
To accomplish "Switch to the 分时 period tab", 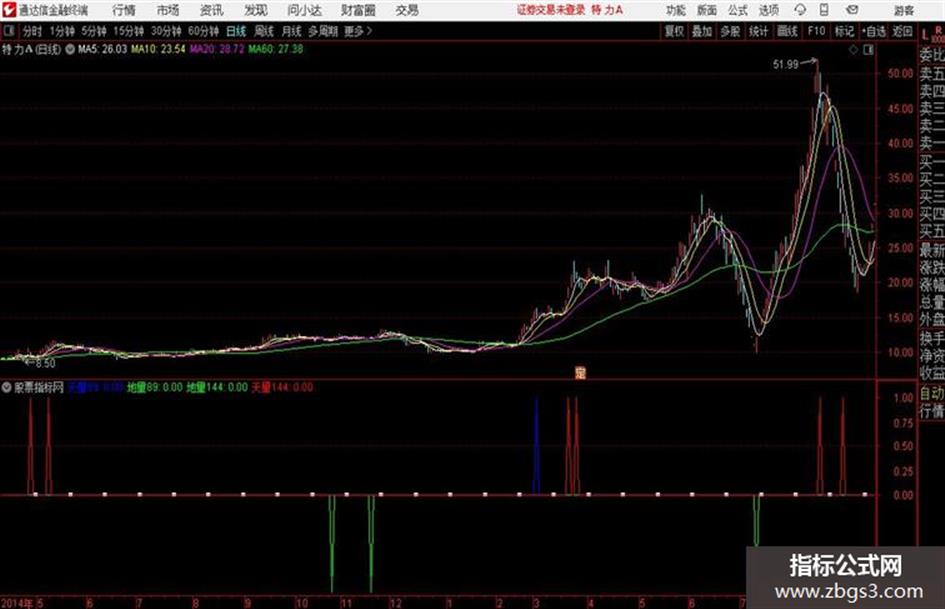I will 33,31.
